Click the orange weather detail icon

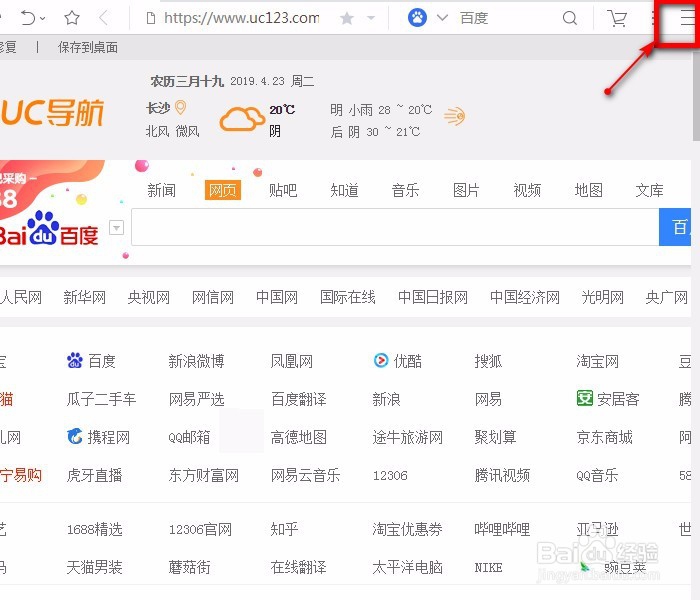(x=454, y=117)
